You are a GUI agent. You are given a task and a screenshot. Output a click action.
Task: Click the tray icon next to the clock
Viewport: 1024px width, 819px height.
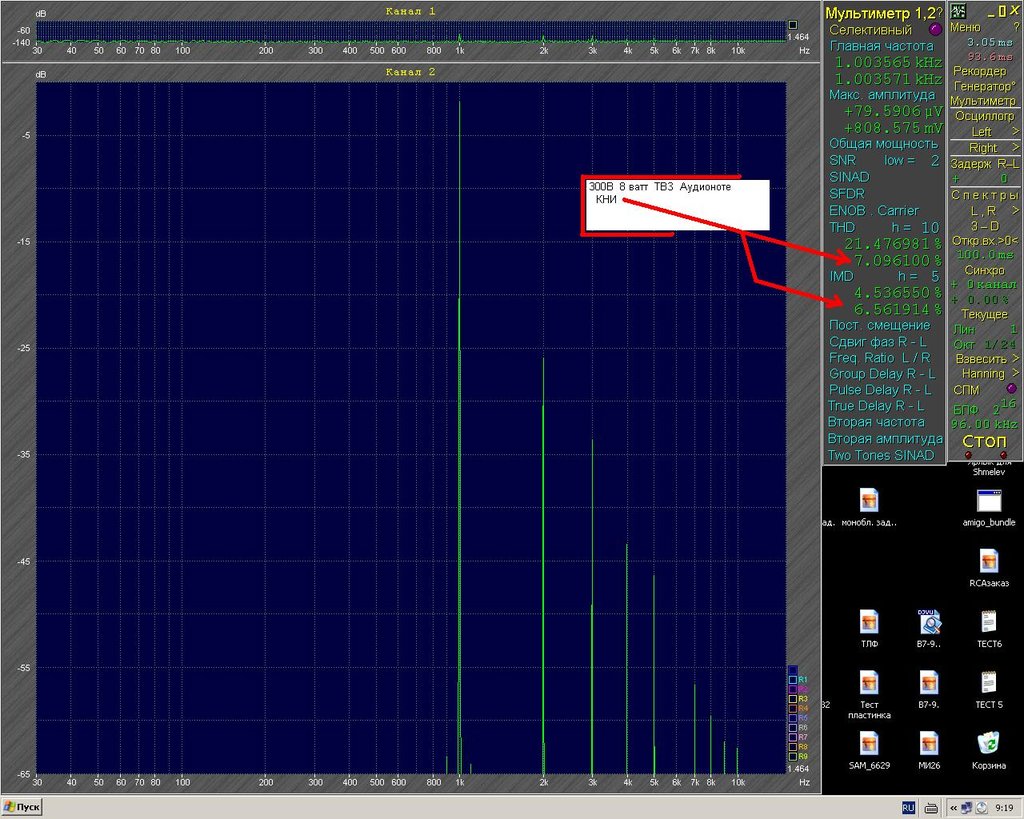(982, 808)
